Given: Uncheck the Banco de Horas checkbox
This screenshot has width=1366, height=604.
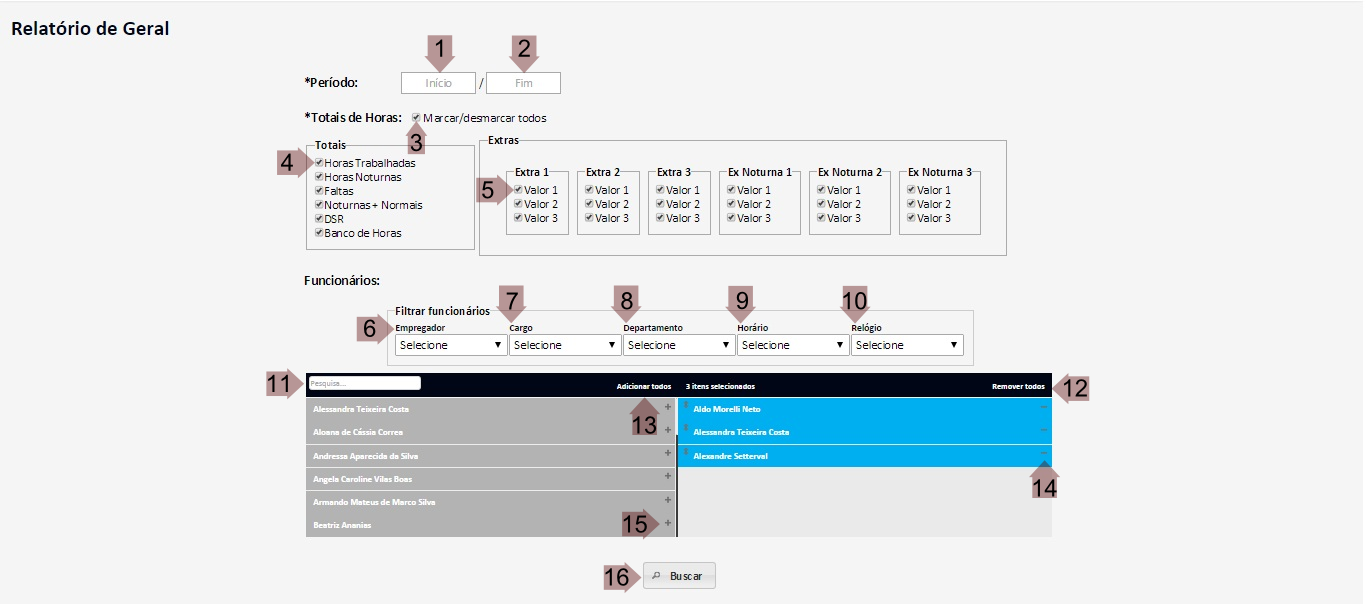Looking at the screenshot, I should tap(319, 233).
